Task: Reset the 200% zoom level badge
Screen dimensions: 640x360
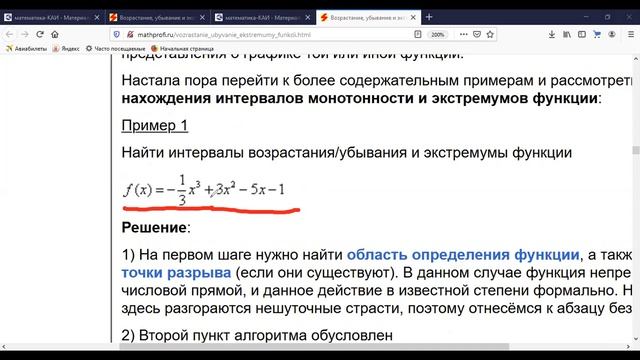Action: coord(438,35)
